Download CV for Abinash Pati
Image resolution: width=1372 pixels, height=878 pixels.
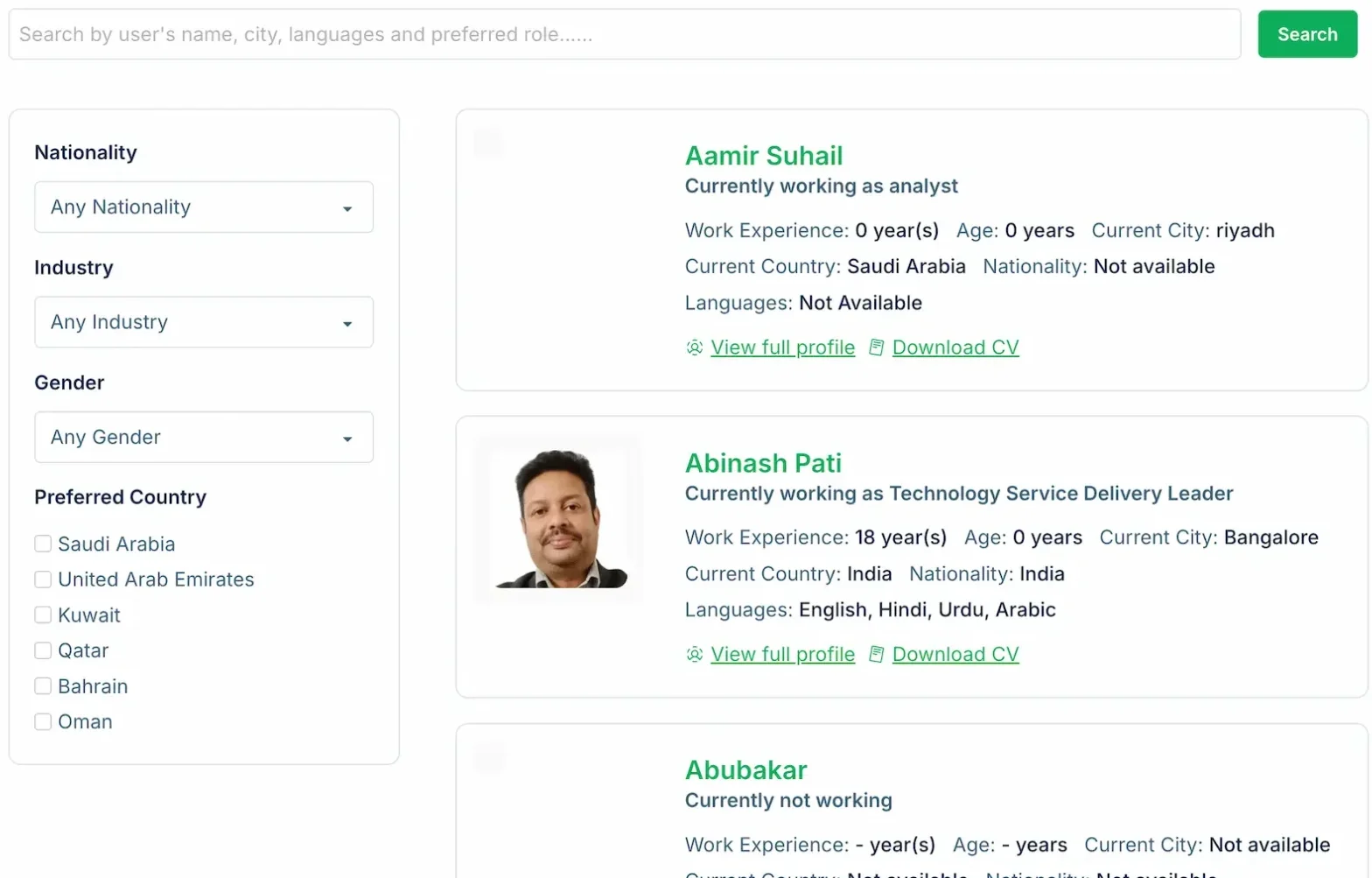click(955, 655)
